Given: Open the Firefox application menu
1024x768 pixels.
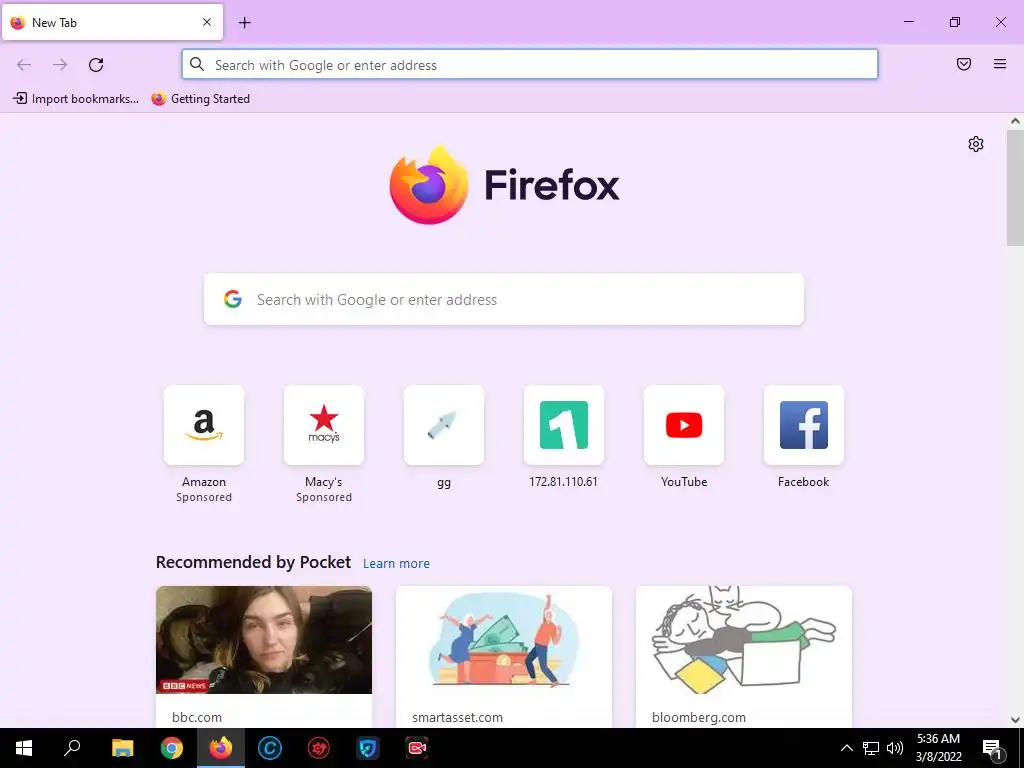Looking at the screenshot, I should [1000, 64].
